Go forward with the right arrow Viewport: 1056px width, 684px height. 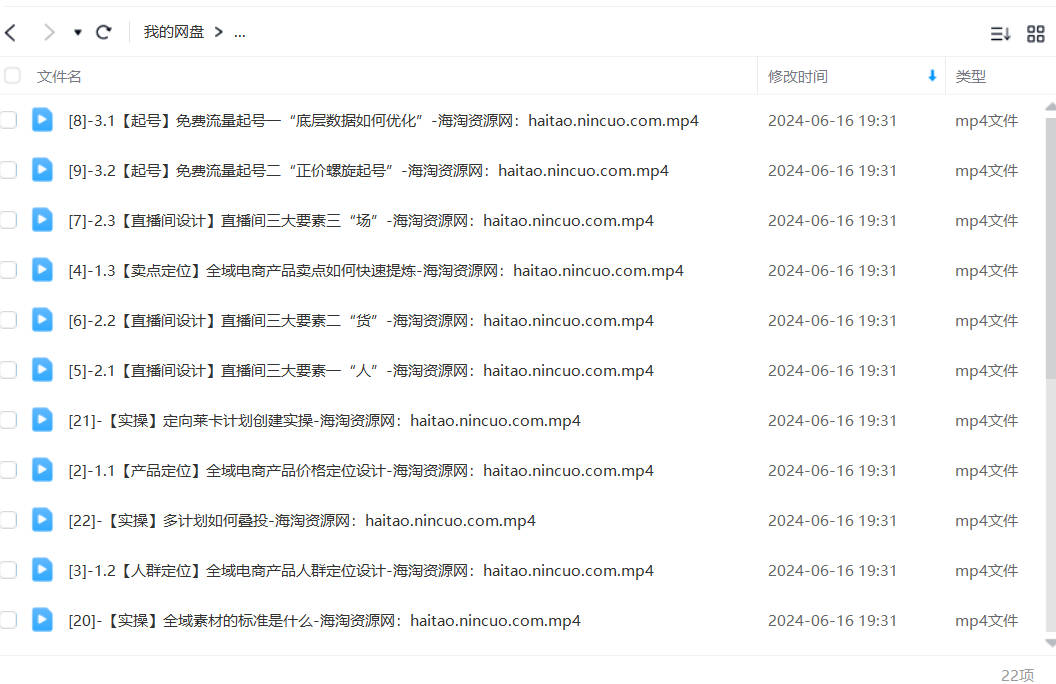coord(48,32)
